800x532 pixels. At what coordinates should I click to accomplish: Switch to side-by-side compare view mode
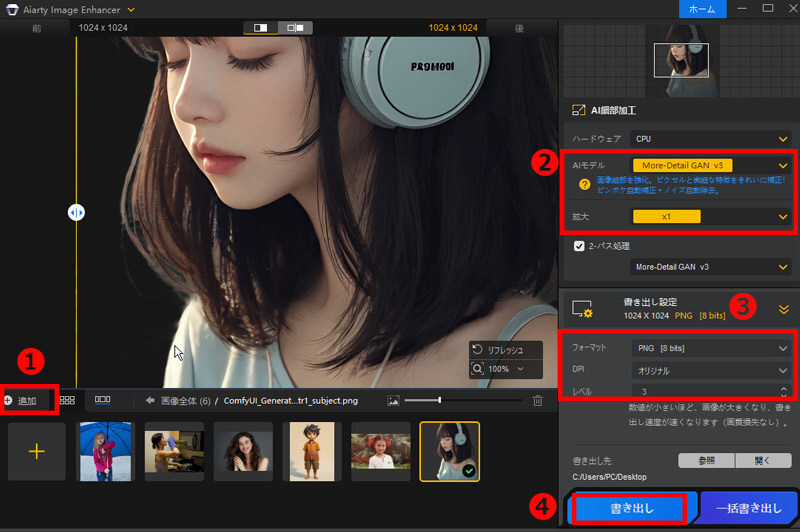point(295,28)
